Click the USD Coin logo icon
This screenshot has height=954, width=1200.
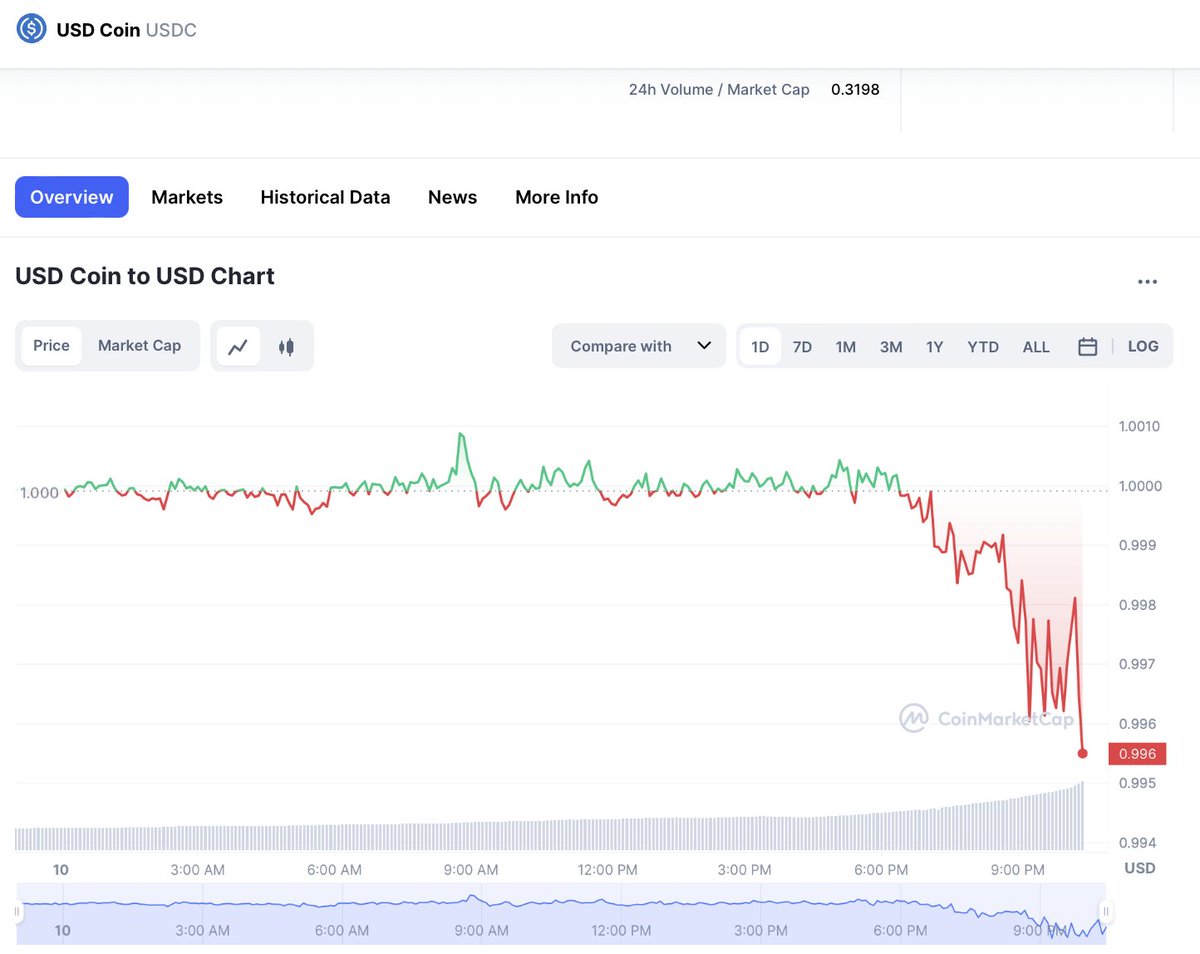coord(32,29)
